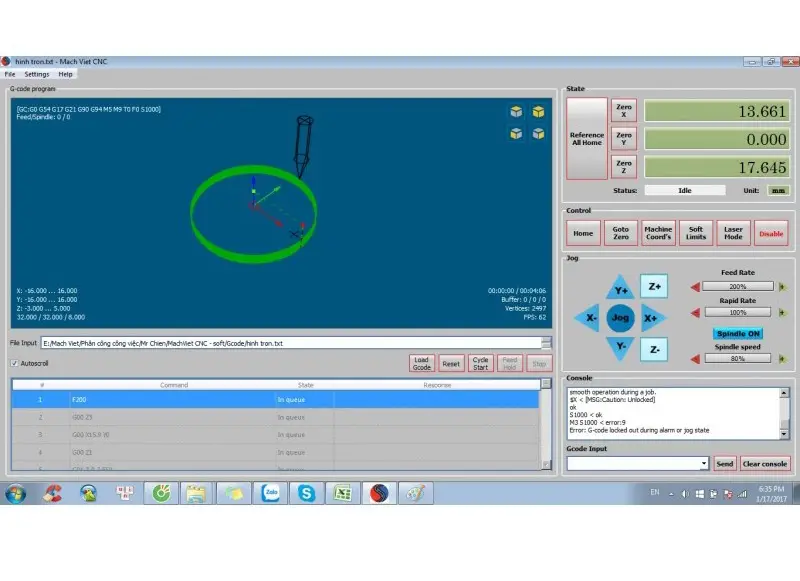The image size is (800, 581).
Task: Open Sticky Notes taskbar icon
Action: (x=233, y=493)
